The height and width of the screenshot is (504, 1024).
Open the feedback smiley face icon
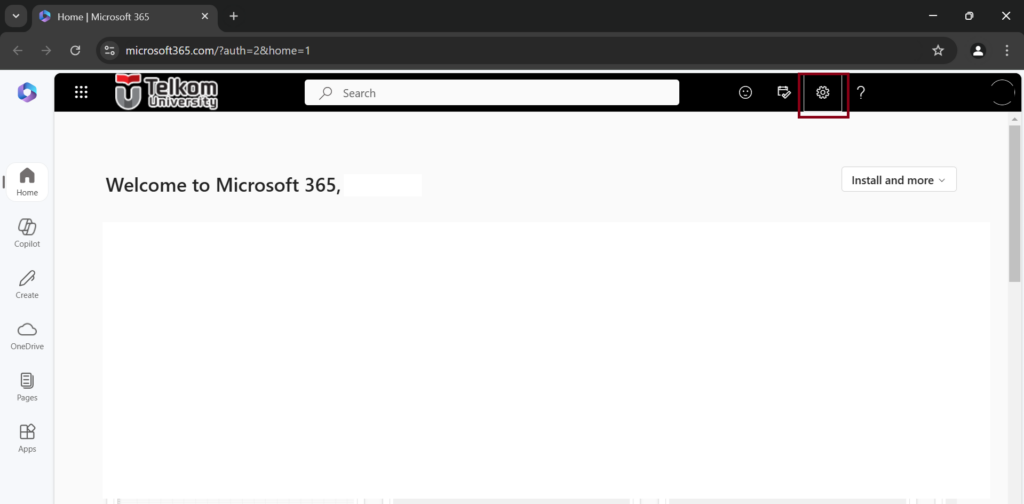coord(745,93)
